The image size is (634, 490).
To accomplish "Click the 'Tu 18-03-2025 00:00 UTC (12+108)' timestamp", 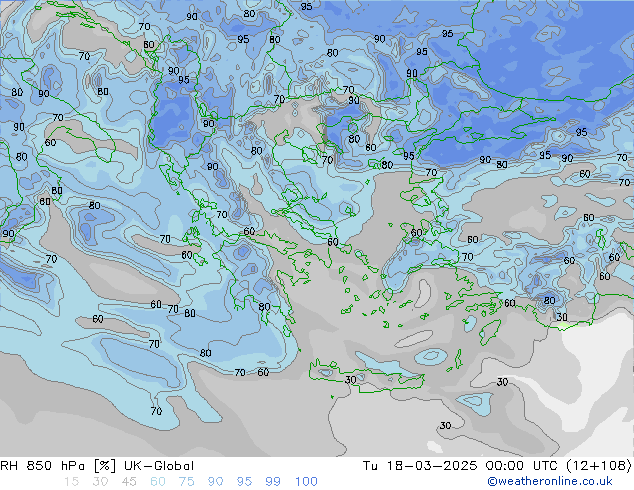I will [x=497, y=466].
